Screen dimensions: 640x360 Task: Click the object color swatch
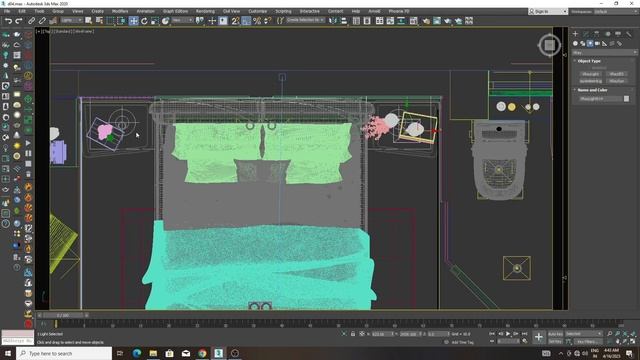[x=627, y=99]
